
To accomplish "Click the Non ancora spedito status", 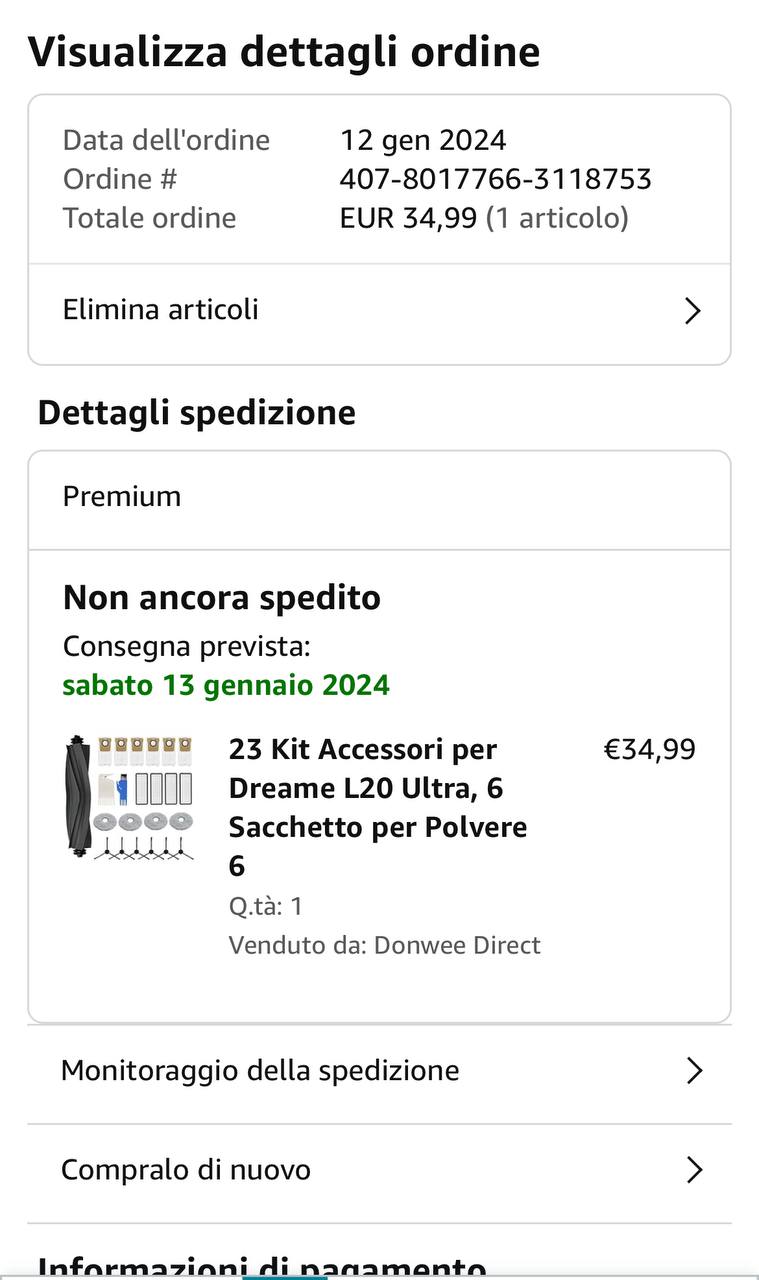I will pos(222,598).
